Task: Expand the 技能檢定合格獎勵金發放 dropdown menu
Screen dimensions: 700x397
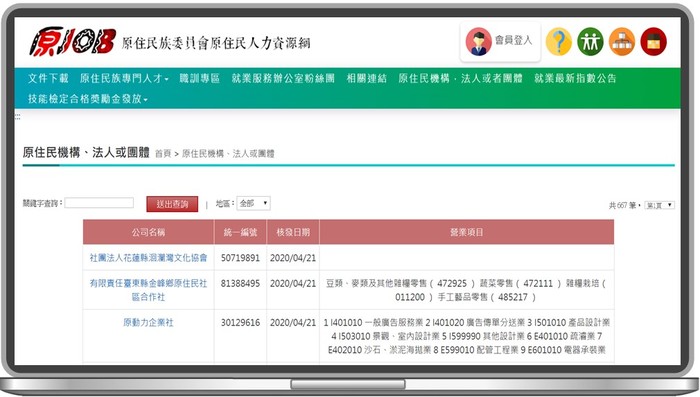Action: 88,98
